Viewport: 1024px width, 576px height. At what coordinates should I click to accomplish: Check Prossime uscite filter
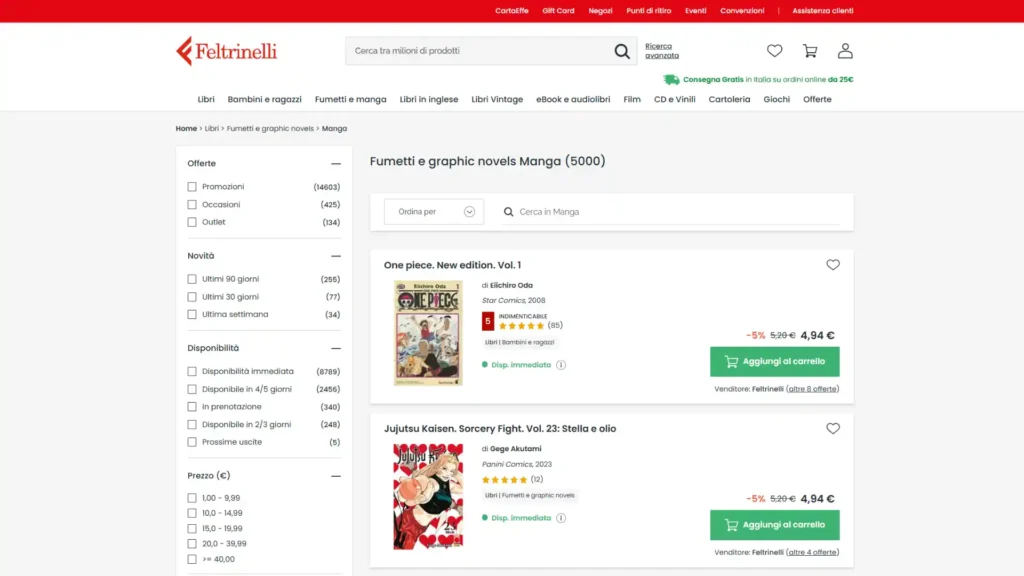[x=192, y=442]
